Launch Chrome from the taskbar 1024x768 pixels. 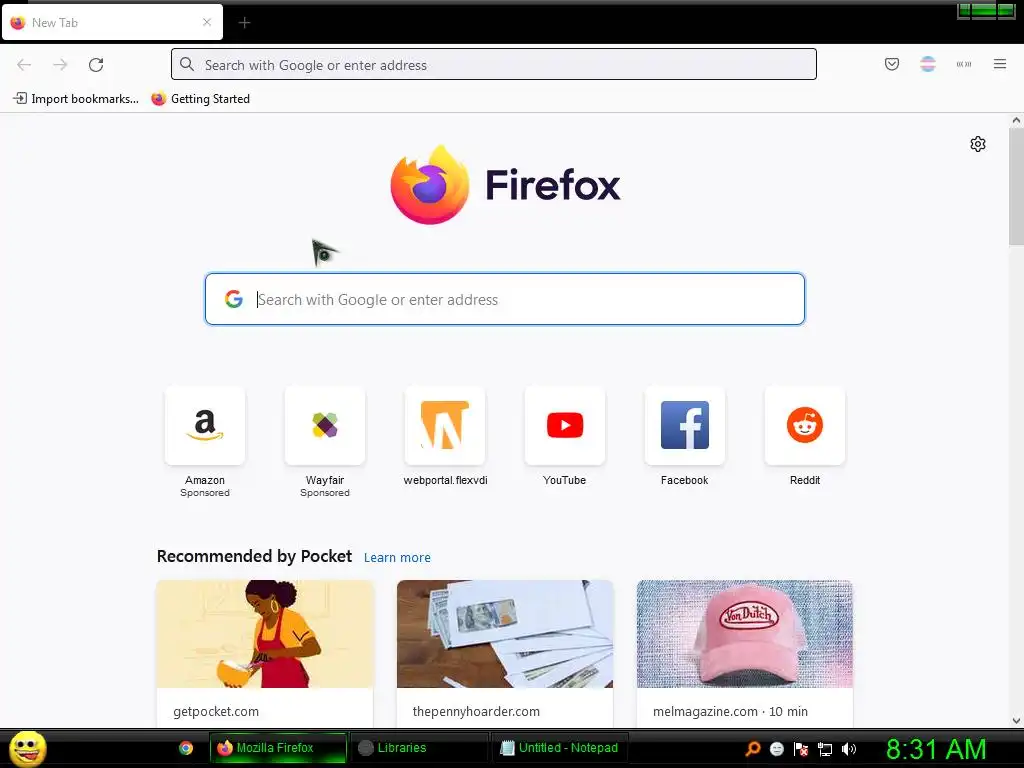point(186,748)
